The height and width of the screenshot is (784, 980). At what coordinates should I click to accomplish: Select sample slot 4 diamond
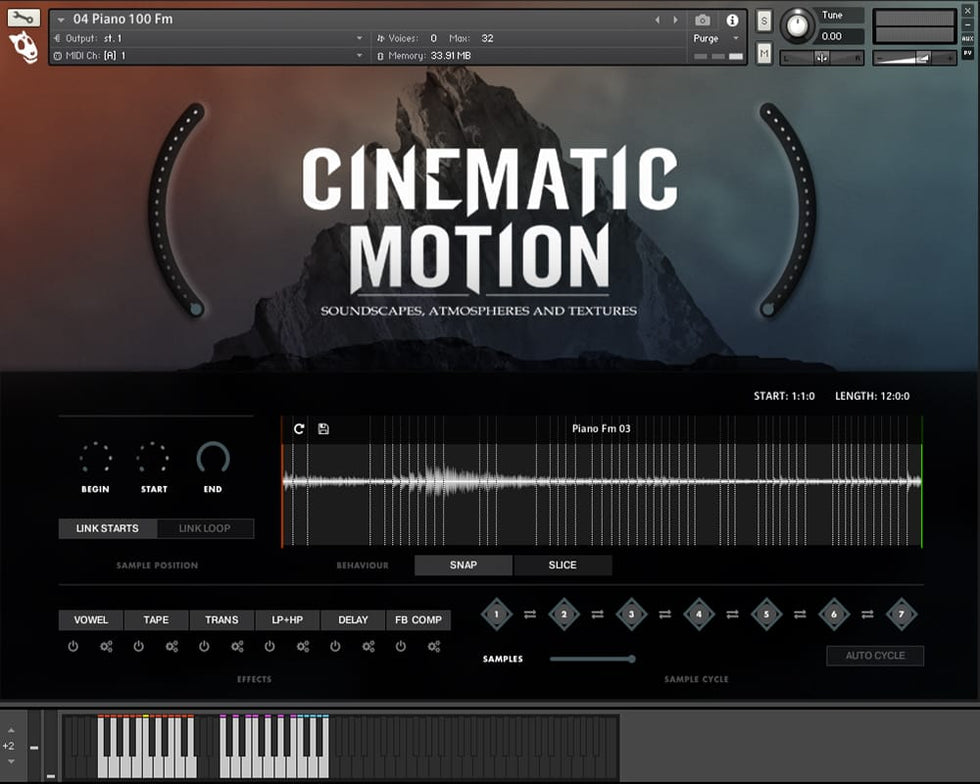click(x=699, y=614)
